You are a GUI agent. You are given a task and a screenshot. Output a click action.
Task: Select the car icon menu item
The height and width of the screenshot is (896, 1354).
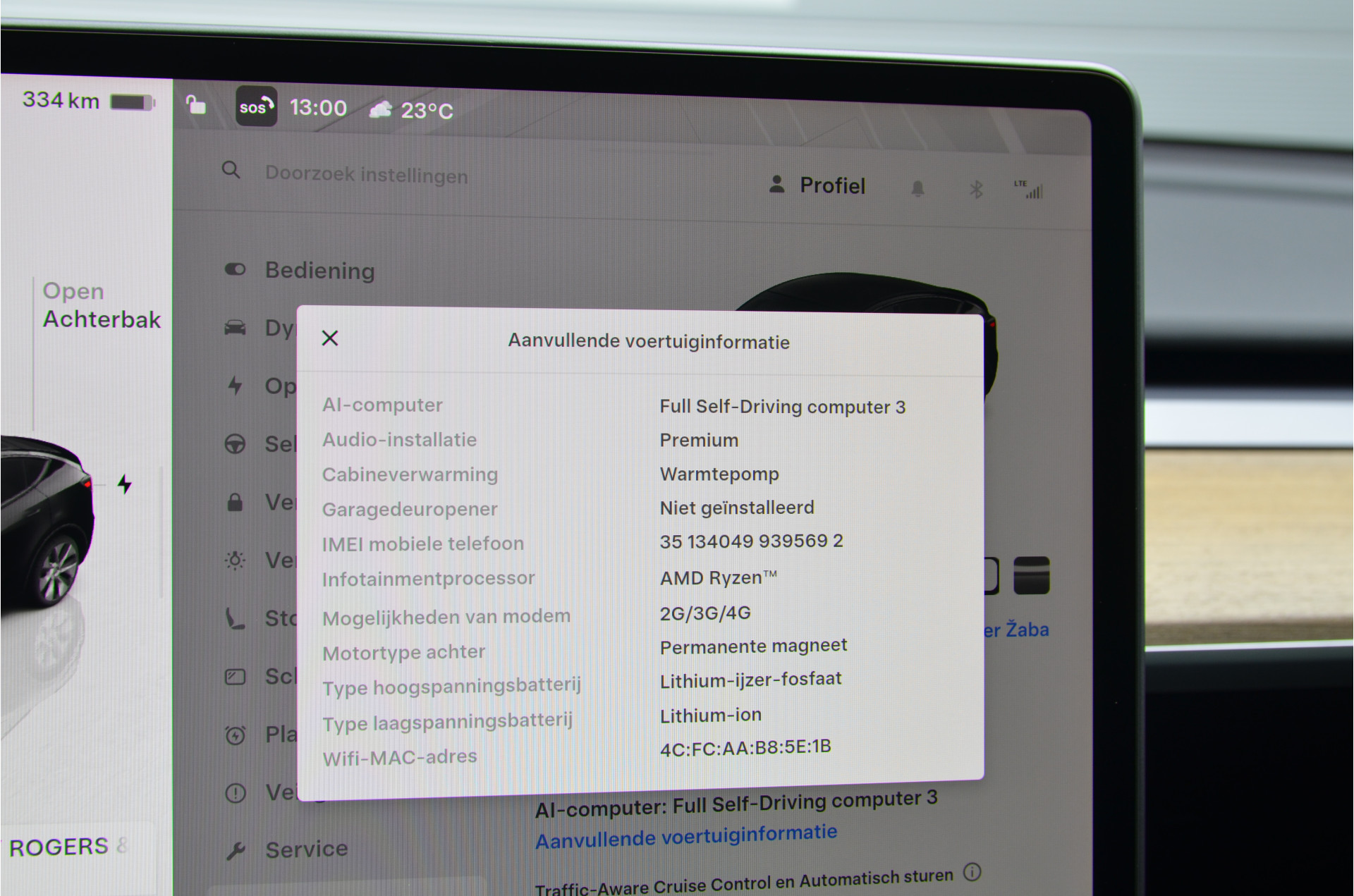click(x=235, y=328)
